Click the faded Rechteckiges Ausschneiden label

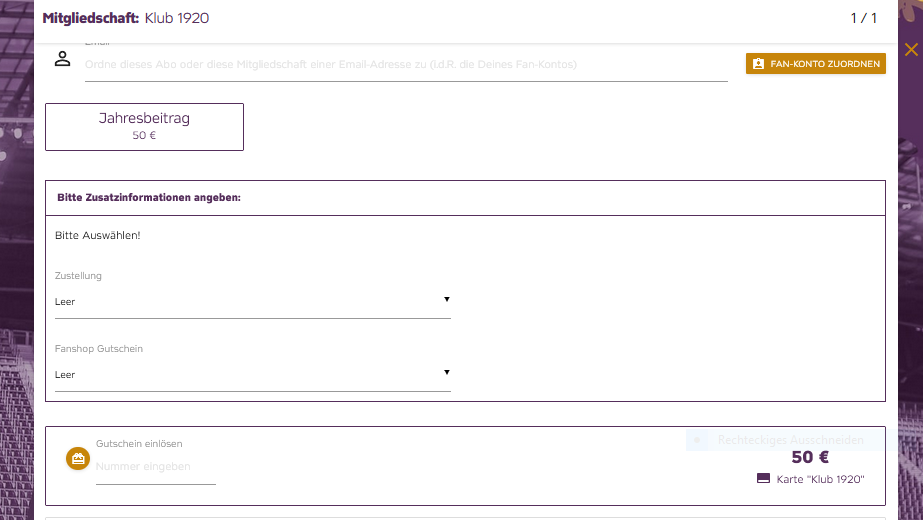pyautogui.click(x=791, y=440)
